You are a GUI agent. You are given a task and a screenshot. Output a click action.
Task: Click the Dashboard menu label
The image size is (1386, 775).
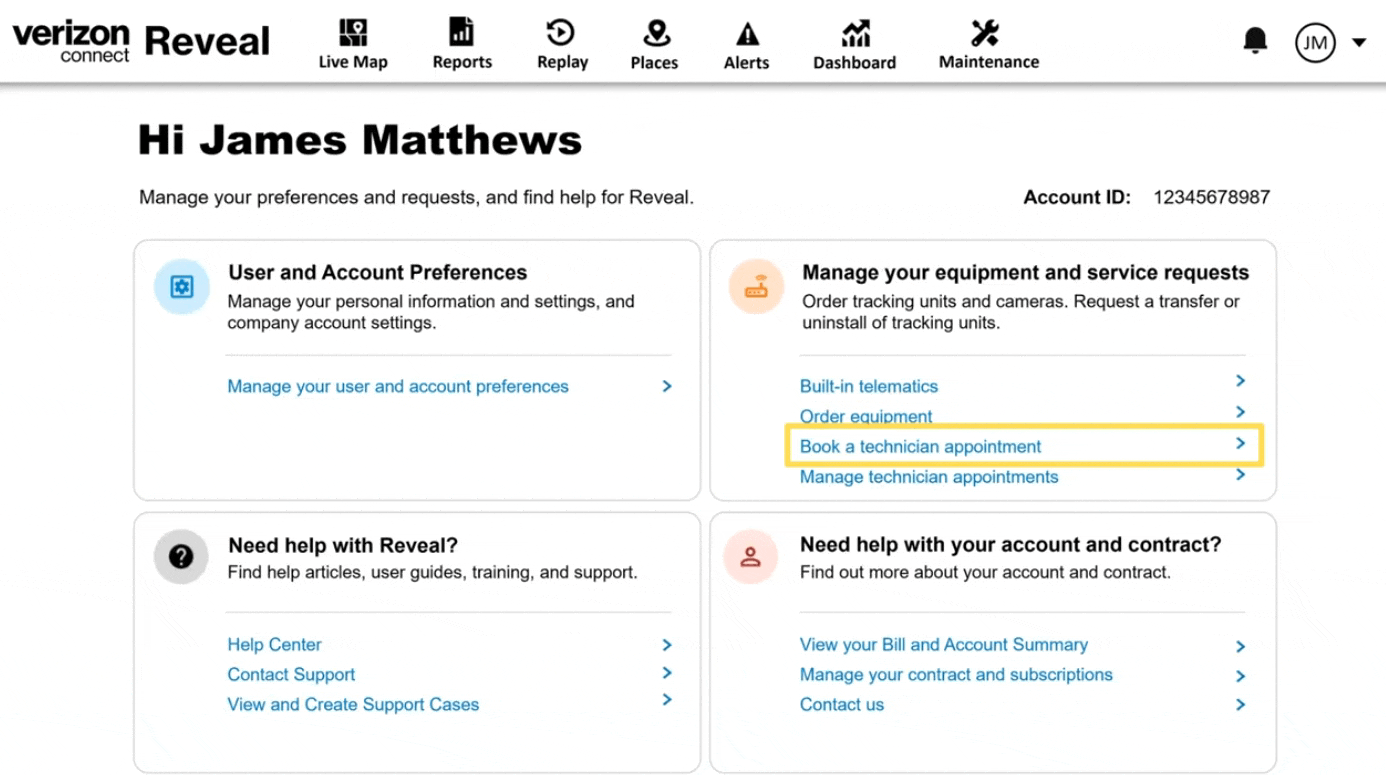[855, 62]
